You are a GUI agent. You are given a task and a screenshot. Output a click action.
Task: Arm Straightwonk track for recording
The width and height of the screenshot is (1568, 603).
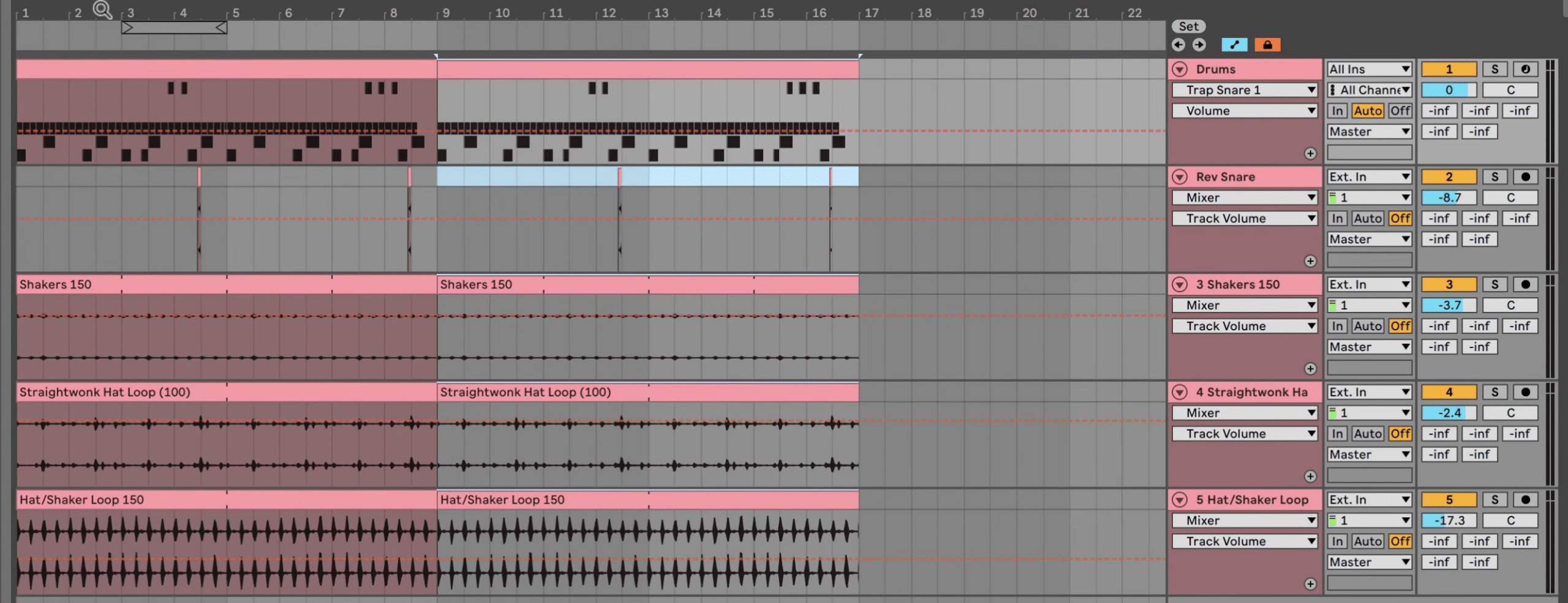(x=1526, y=392)
